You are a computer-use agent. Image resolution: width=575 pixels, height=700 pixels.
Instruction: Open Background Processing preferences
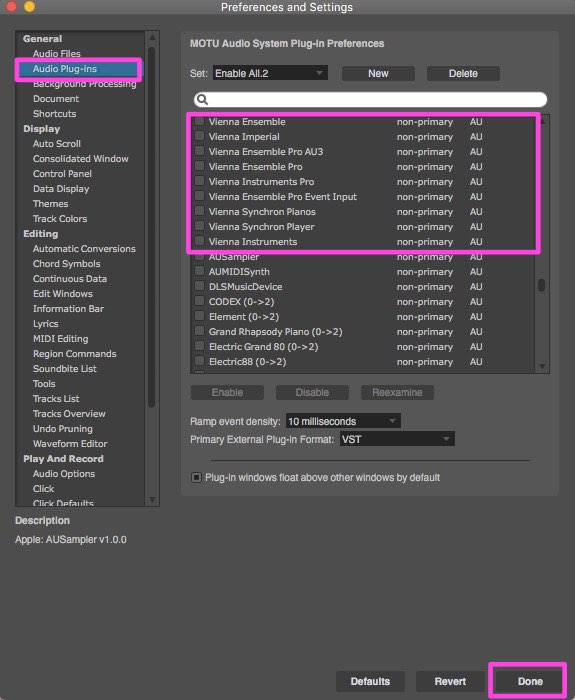click(x=84, y=84)
